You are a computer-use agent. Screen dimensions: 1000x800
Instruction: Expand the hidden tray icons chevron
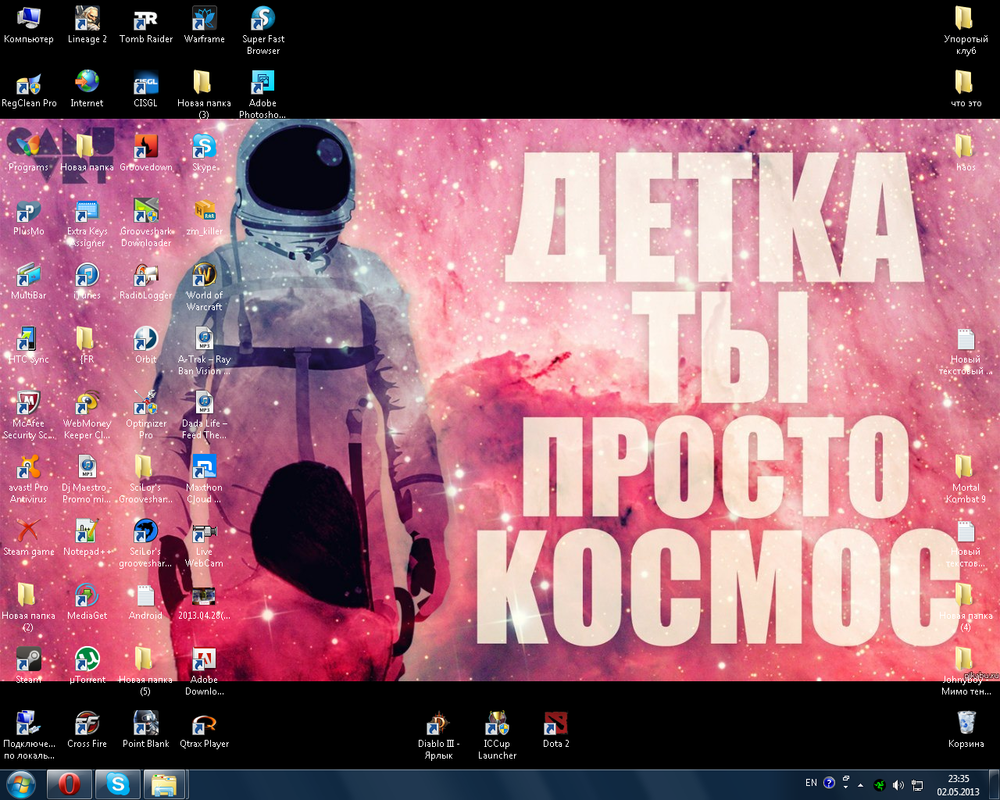[x=860, y=784]
